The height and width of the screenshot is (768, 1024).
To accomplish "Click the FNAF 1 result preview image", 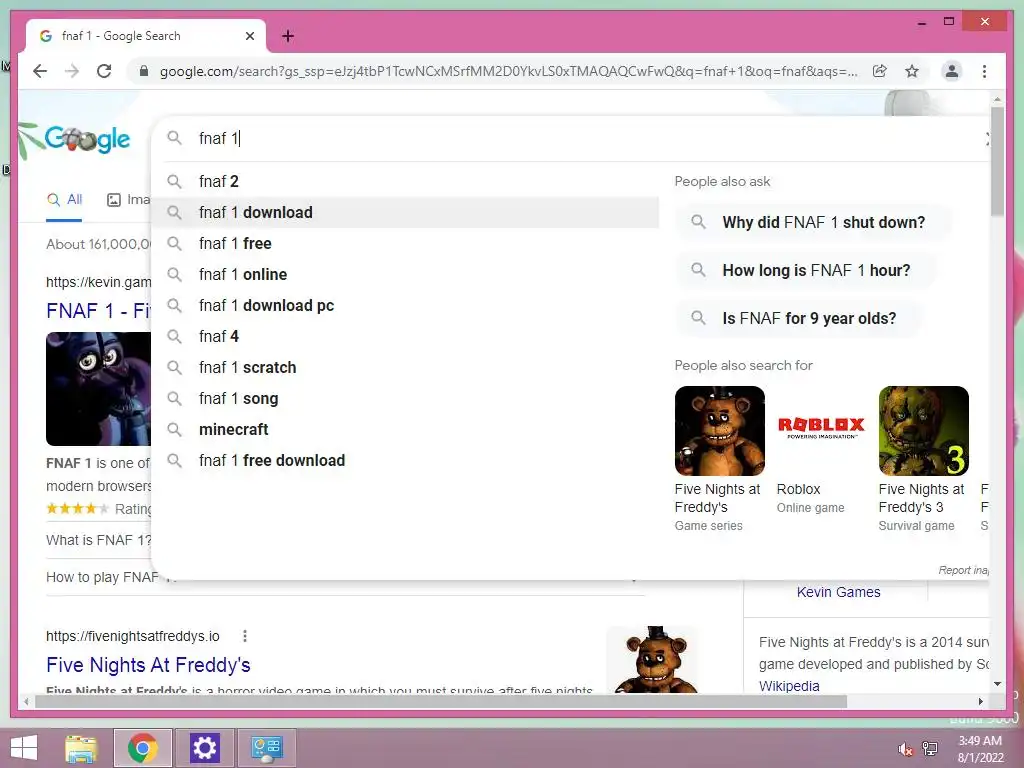I will click(98, 389).
